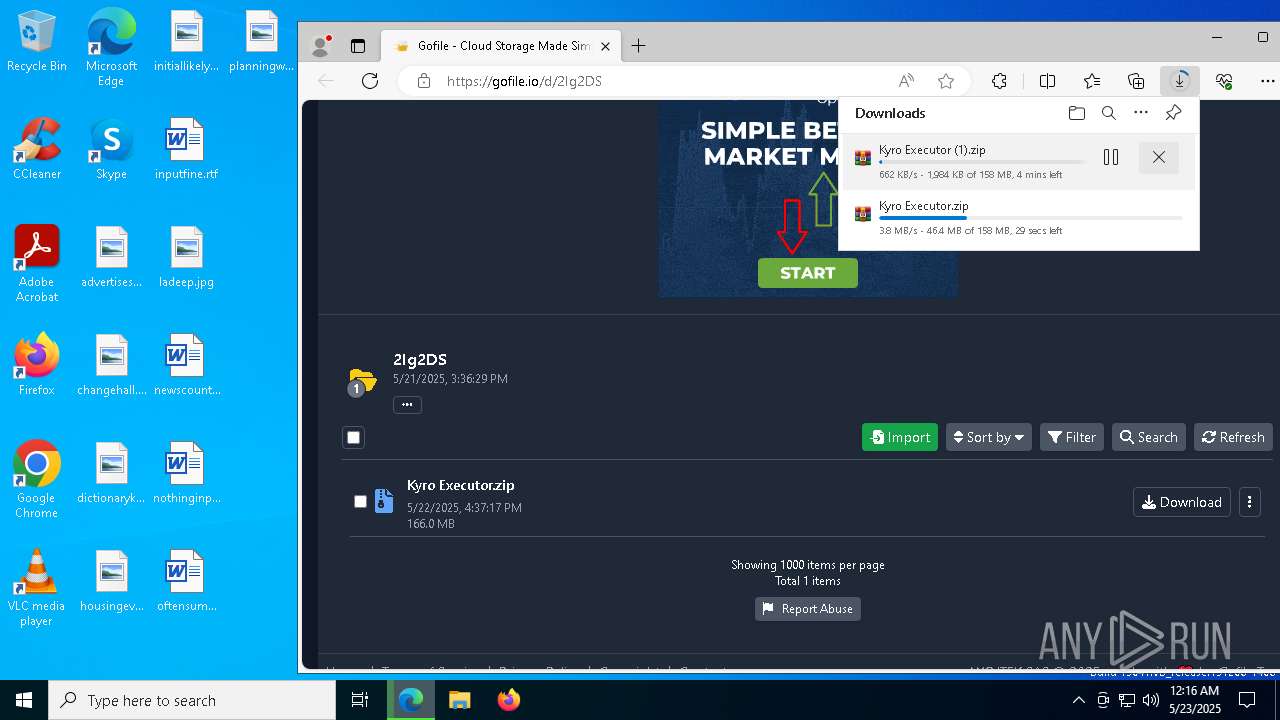Pin the Downloads panel
This screenshot has height=720, width=1280.
pyautogui.click(x=1174, y=113)
